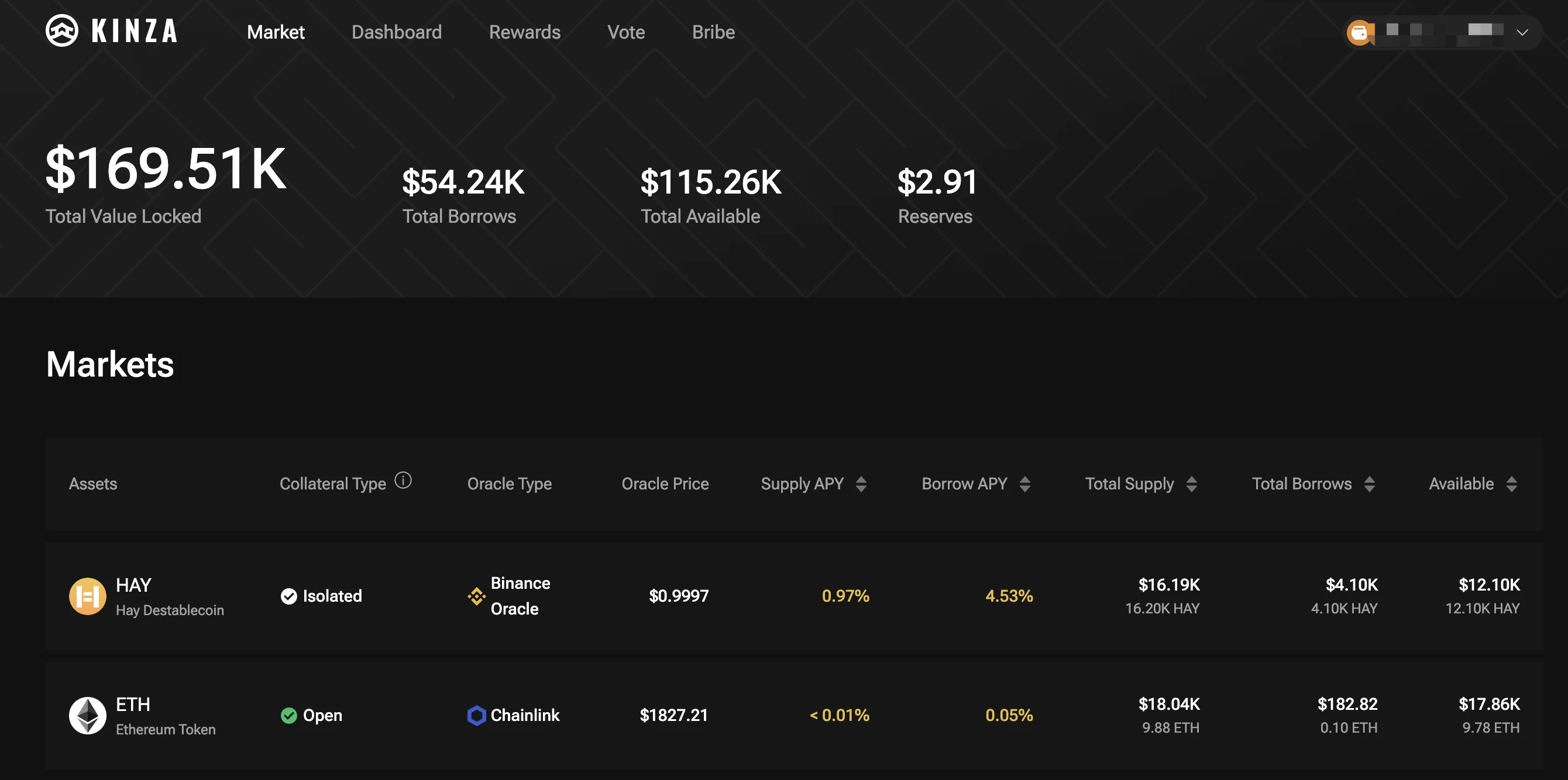This screenshot has width=1568, height=780.
Task: Click the Chainlink hexagon icon
Action: [x=476, y=715]
